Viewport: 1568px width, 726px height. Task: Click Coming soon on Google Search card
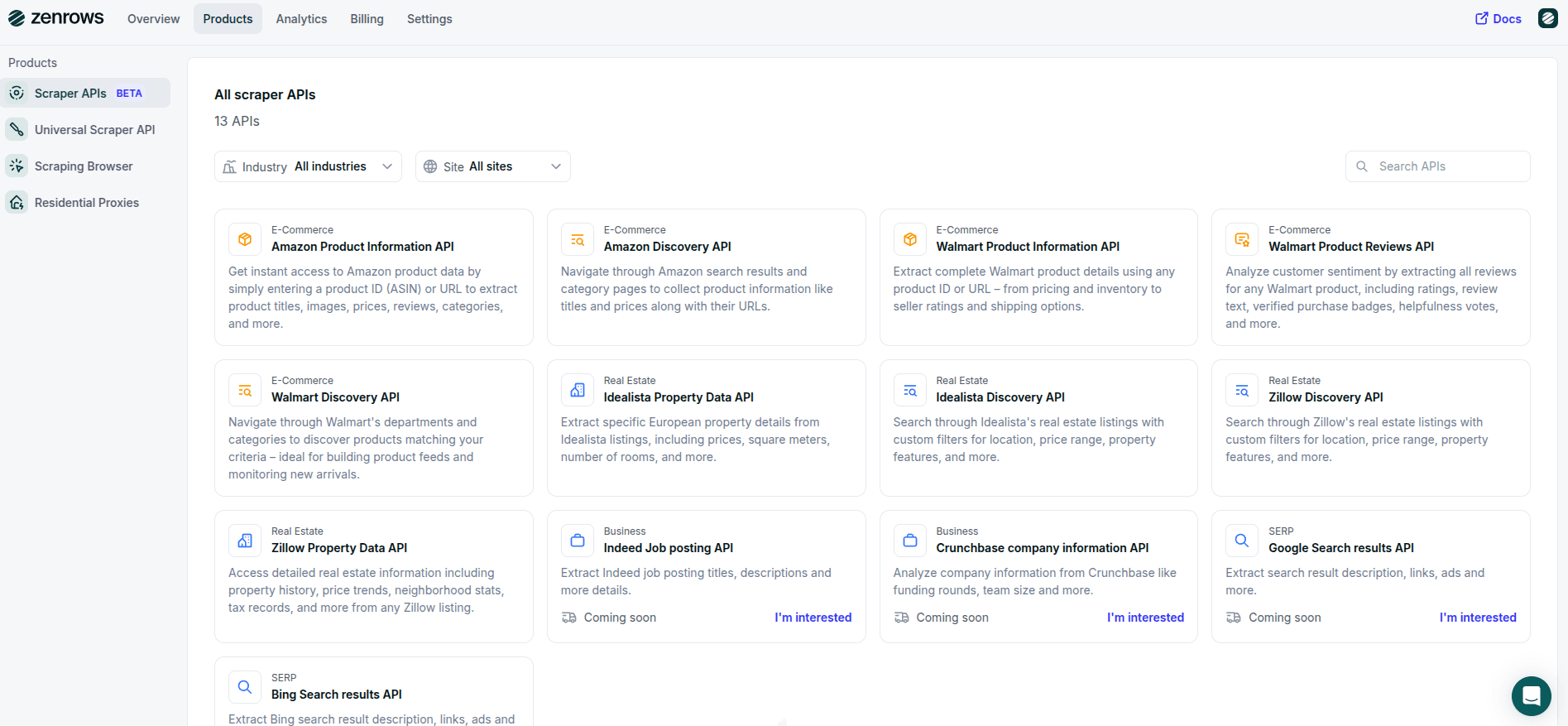pos(1284,618)
